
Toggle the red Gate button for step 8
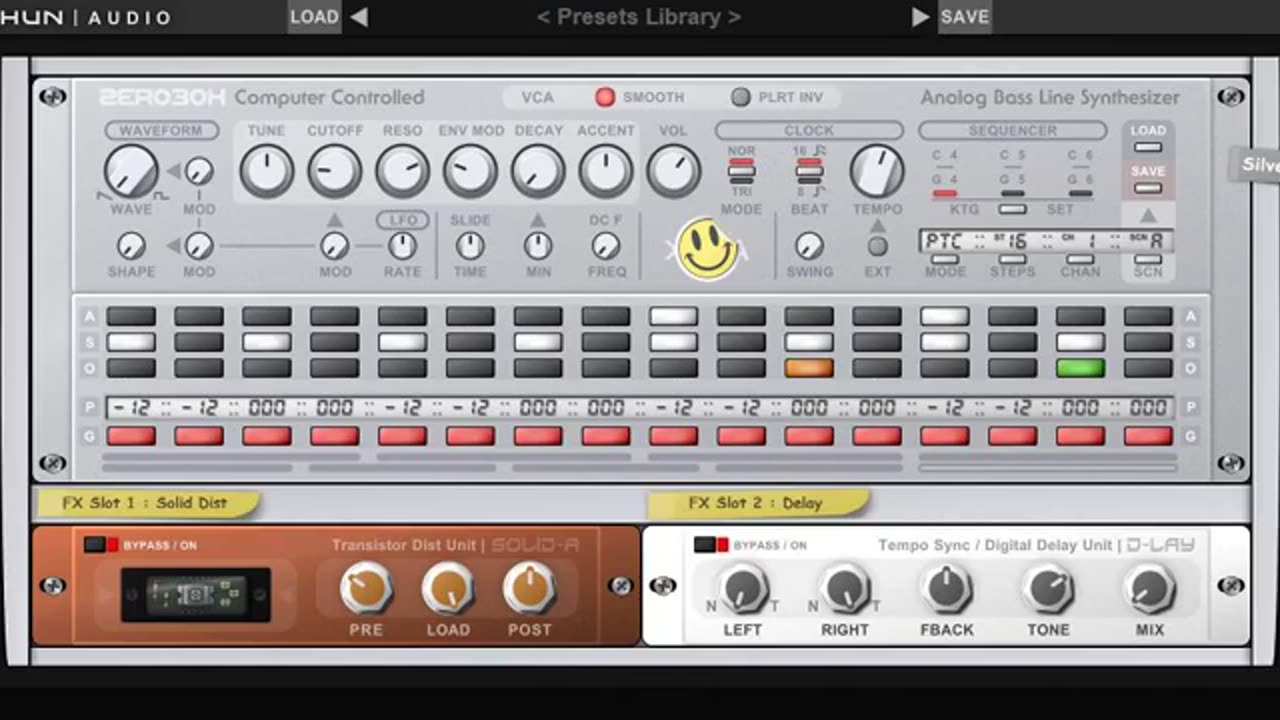[606, 436]
